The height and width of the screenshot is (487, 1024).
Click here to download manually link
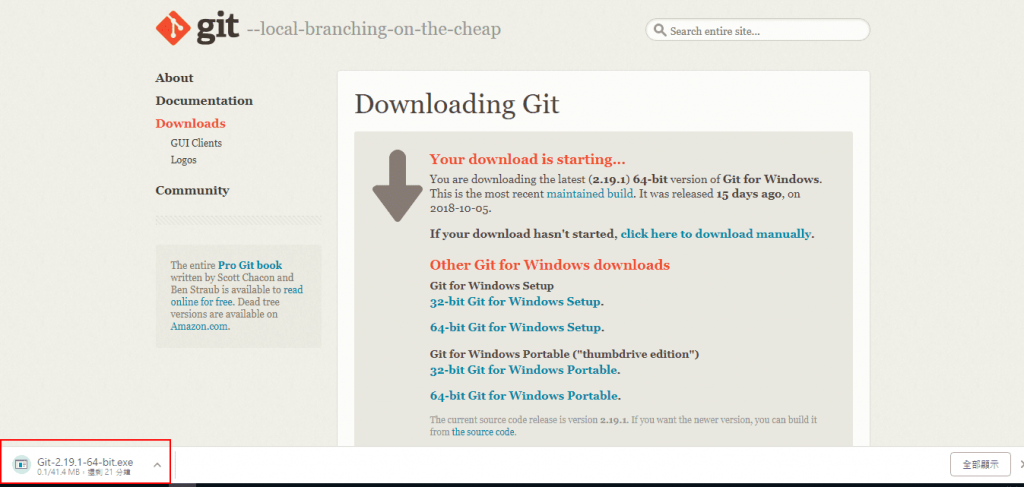[716, 234]
